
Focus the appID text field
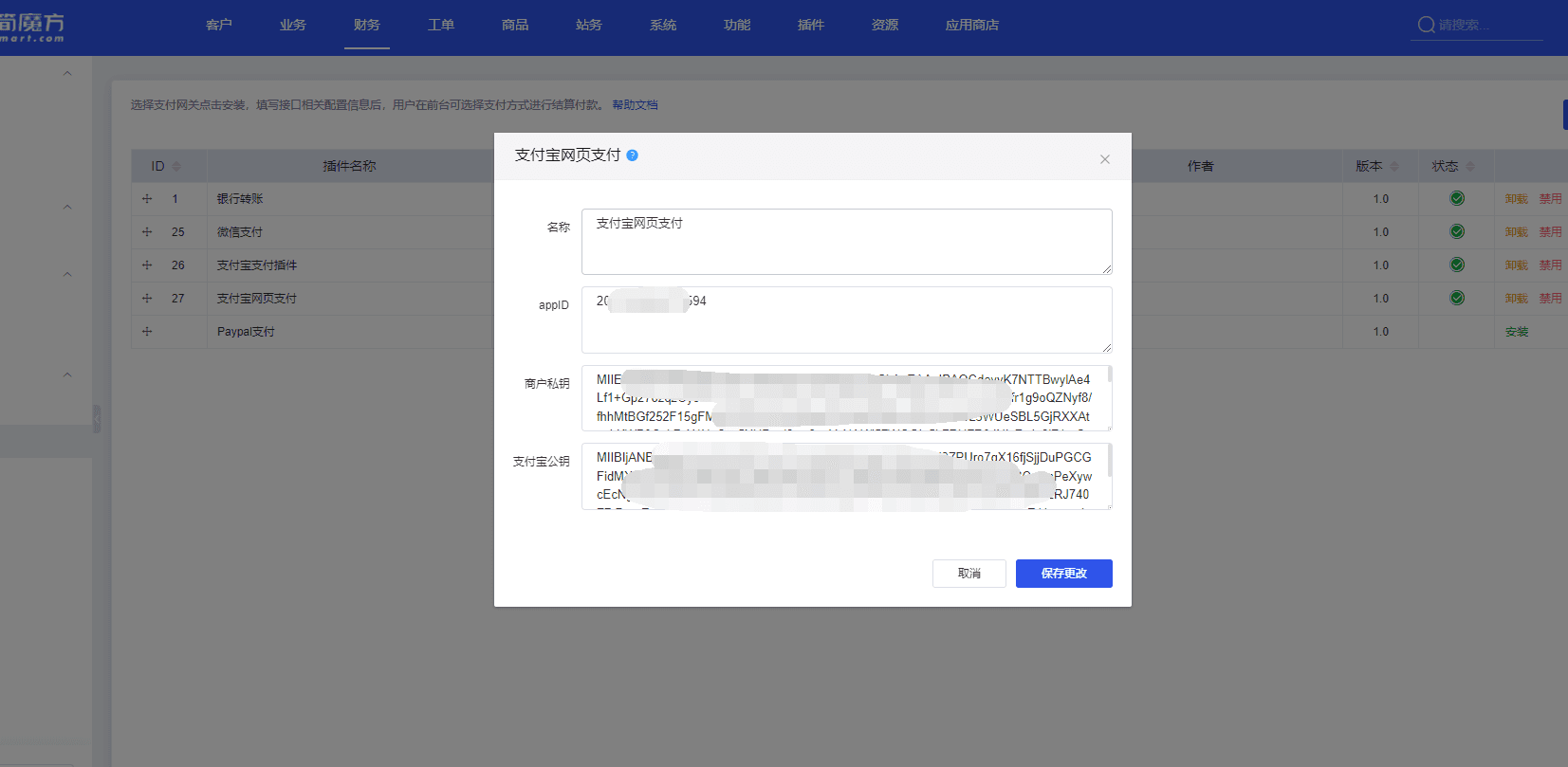847,320
